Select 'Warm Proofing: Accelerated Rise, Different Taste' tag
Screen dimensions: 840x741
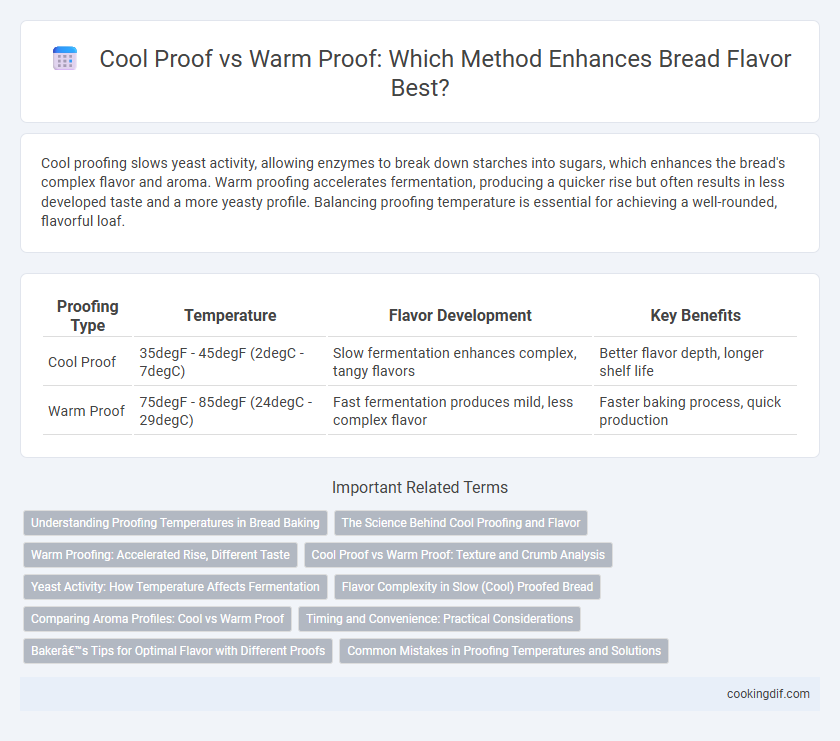pyautogui.click(x=160, y=555)
